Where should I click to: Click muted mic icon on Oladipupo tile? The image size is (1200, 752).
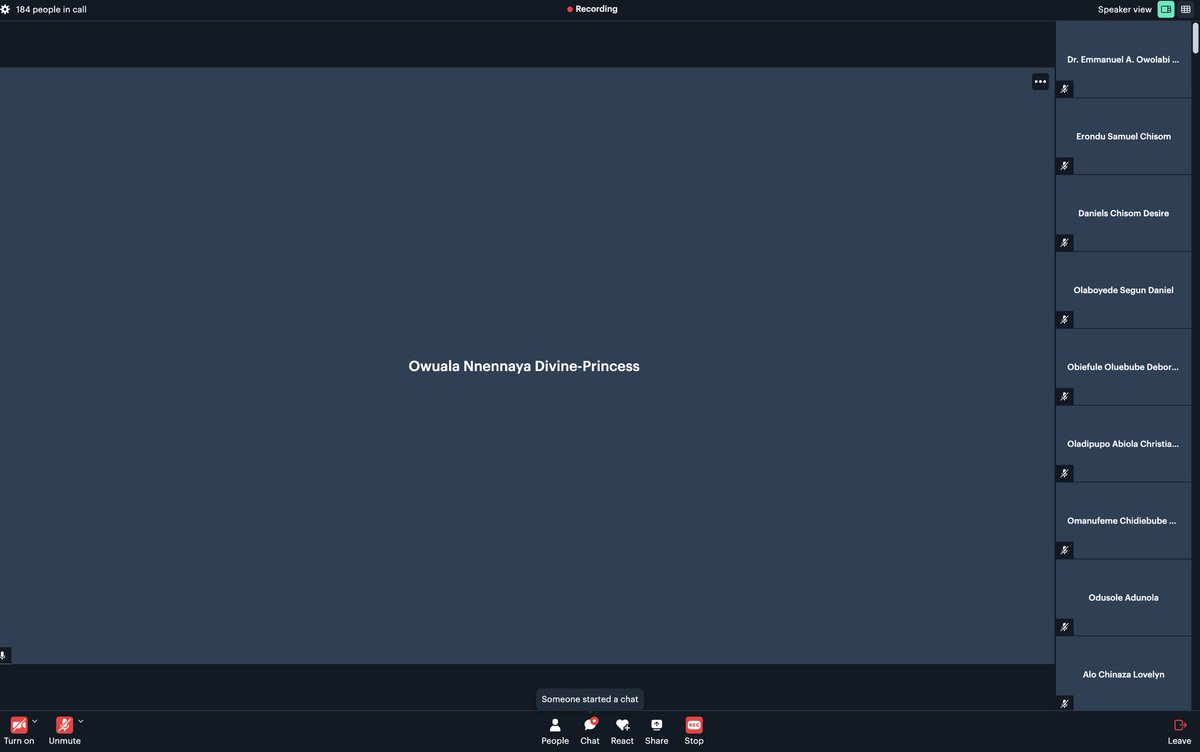coord(1065,474)
